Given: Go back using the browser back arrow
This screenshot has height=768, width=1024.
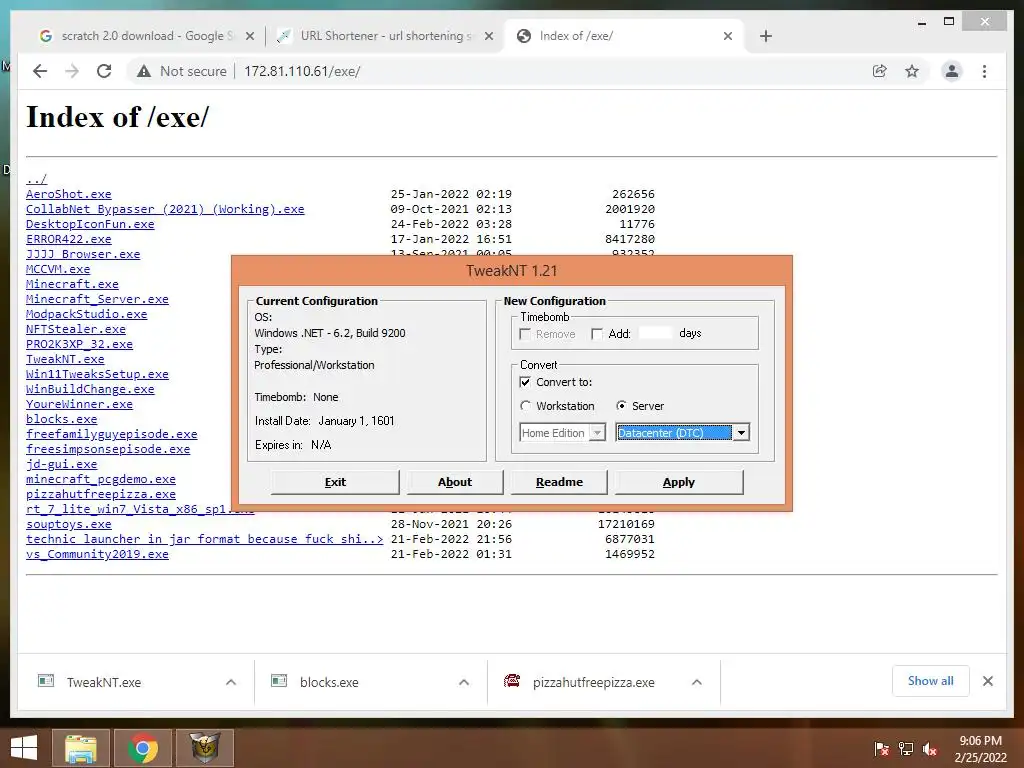Looking at the screenshot, I should pos(40,71).
